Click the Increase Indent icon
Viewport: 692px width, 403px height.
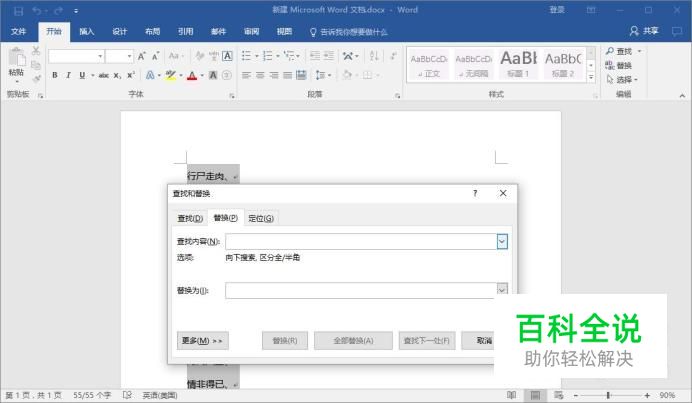[x=329, y=56]
